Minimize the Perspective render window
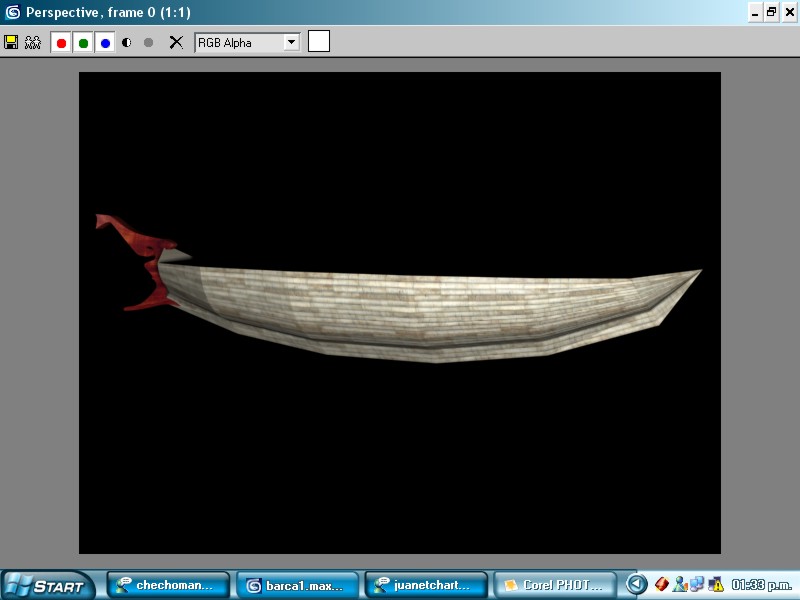Image resolution: width=800 pixels, height=600 pixels. point(755,12)
